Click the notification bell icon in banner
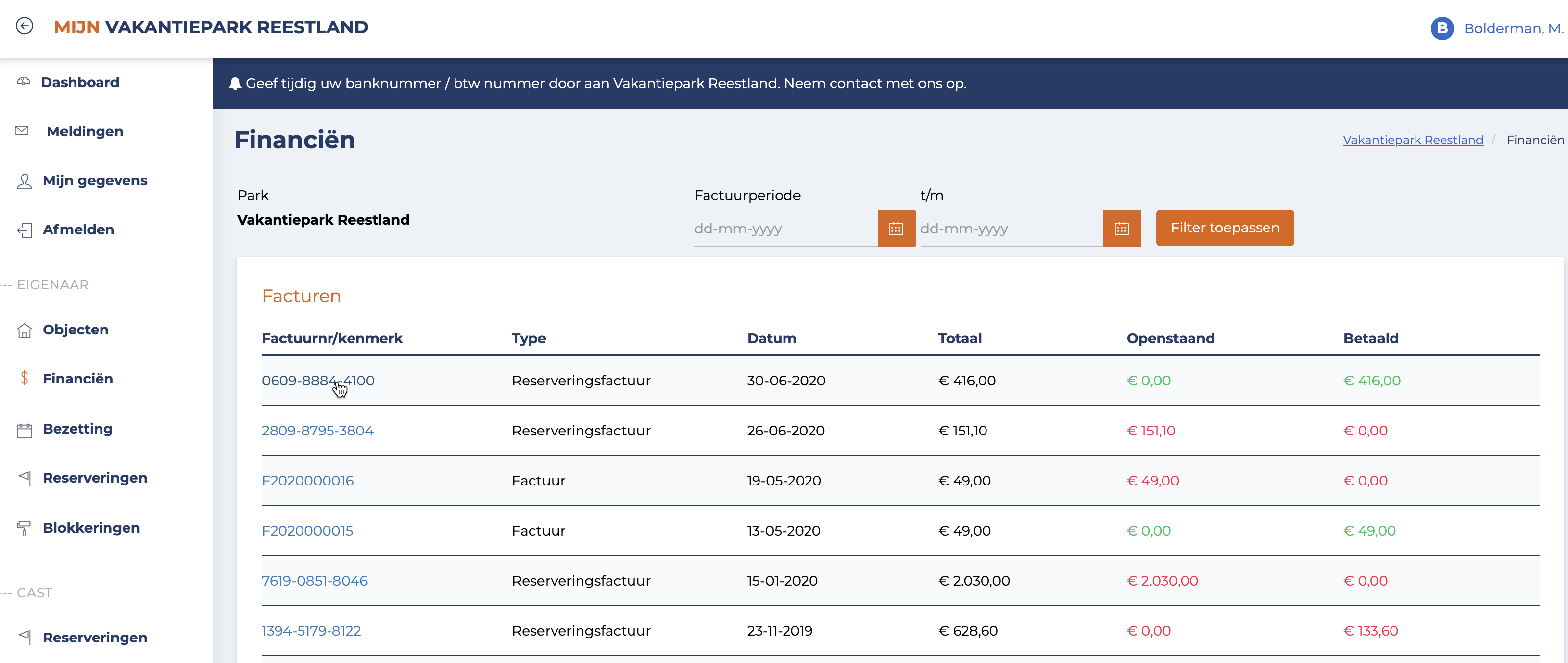The width and height of the screenshot is (1568, 663). pos(235,83)
